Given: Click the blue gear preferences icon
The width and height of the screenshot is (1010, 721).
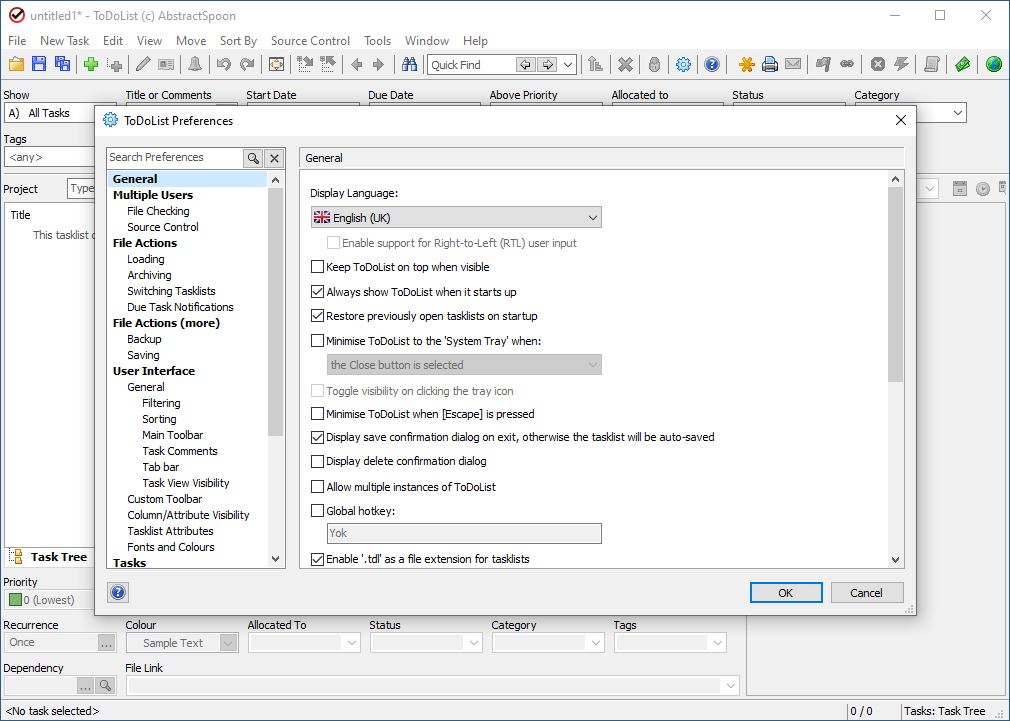Looking at the screenshot, I should pyautogui.click(x=683, y=64).
